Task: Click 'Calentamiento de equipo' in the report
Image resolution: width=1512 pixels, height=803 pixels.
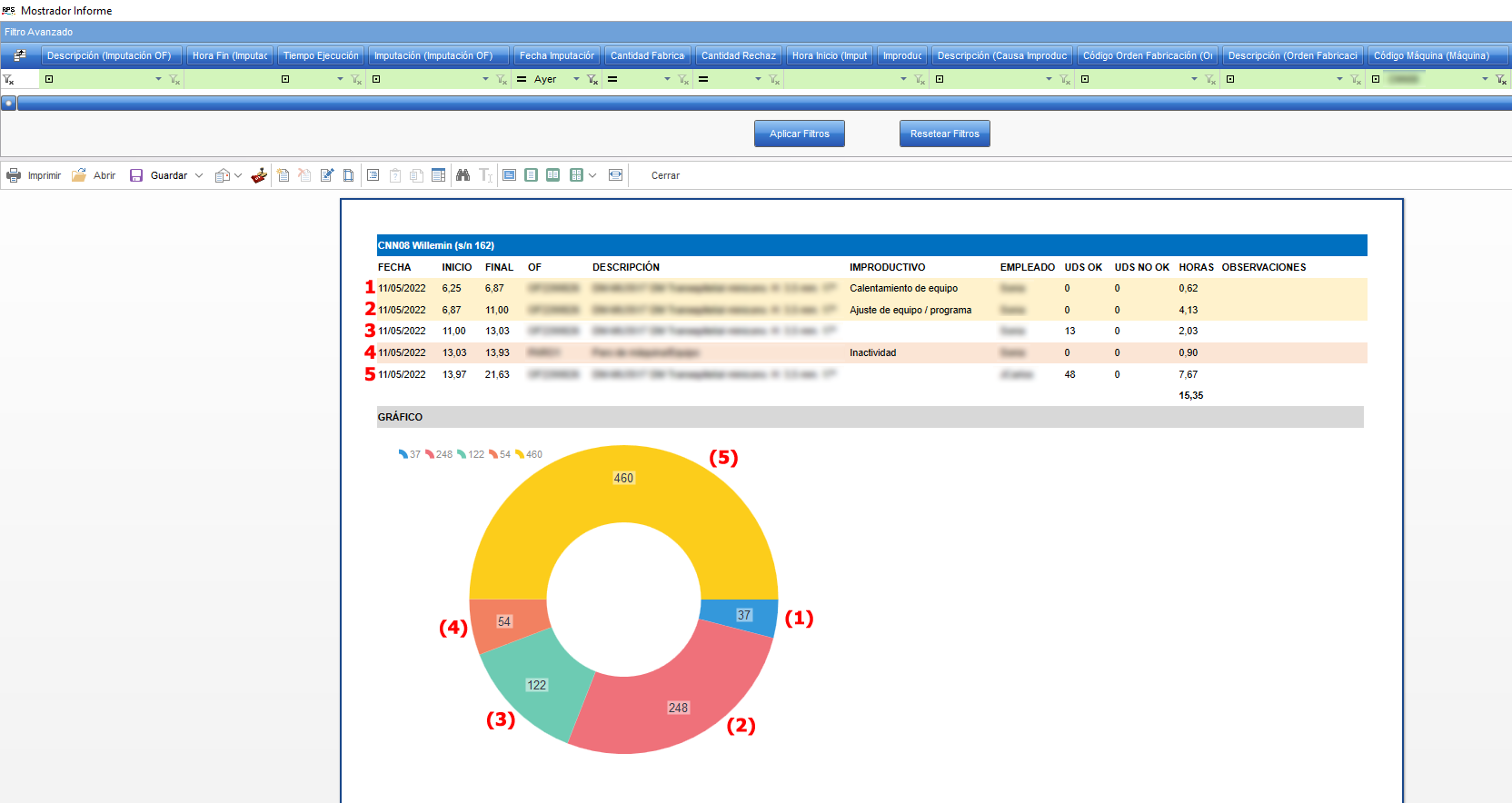Action: pyautogui.click(x=903, y=288)
